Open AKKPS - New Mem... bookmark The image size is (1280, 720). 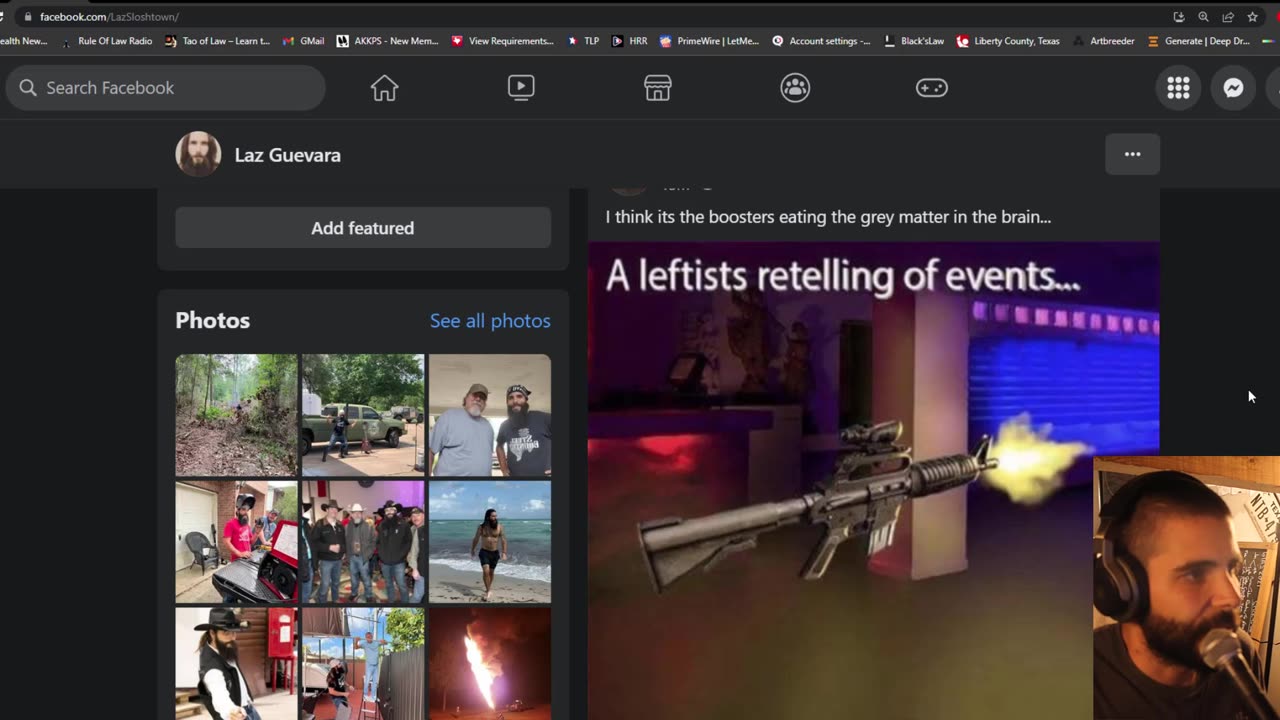tap(388, 41)
